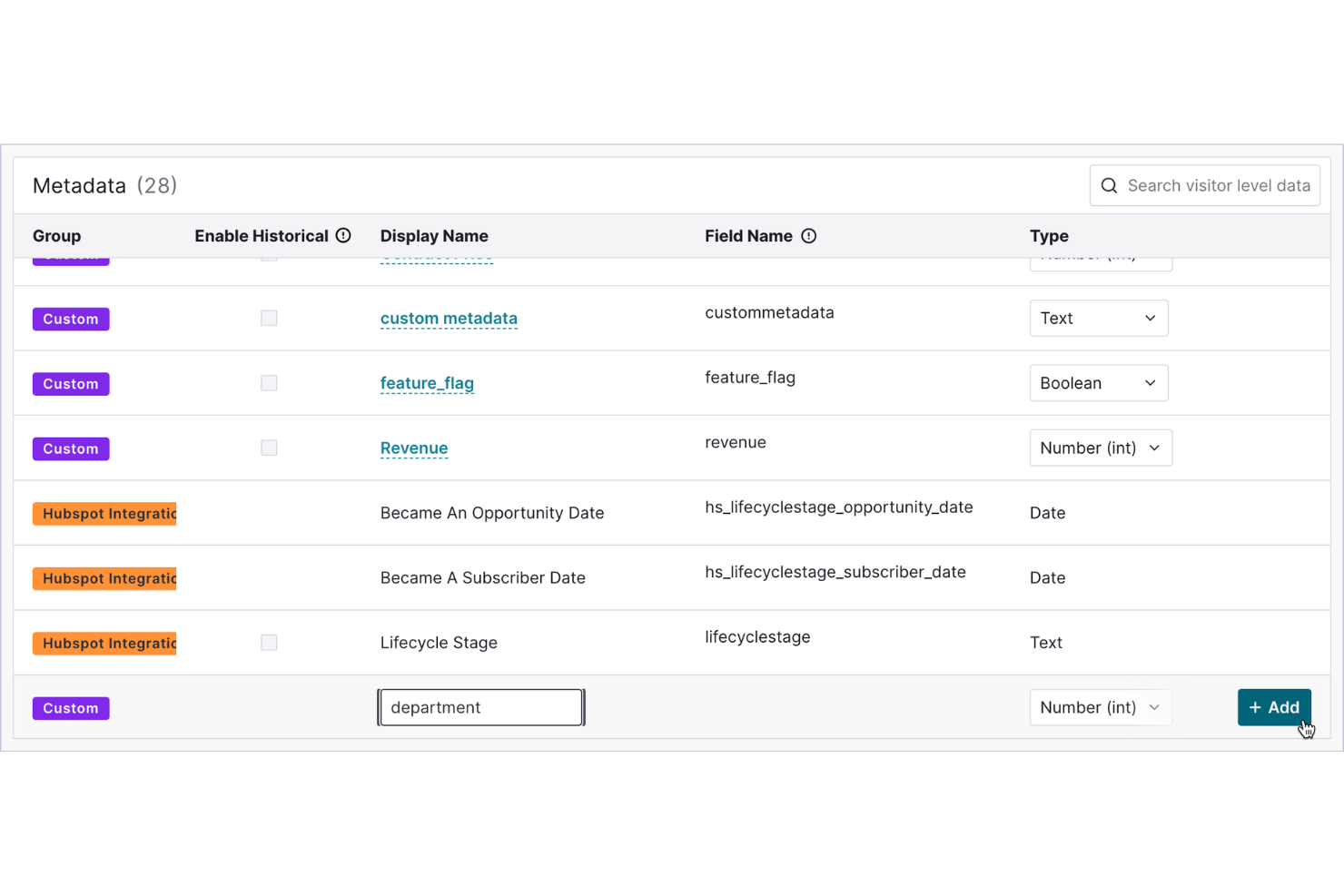
Task: Open the type dropdown for the department field
Action: [x=1101, y=707]
